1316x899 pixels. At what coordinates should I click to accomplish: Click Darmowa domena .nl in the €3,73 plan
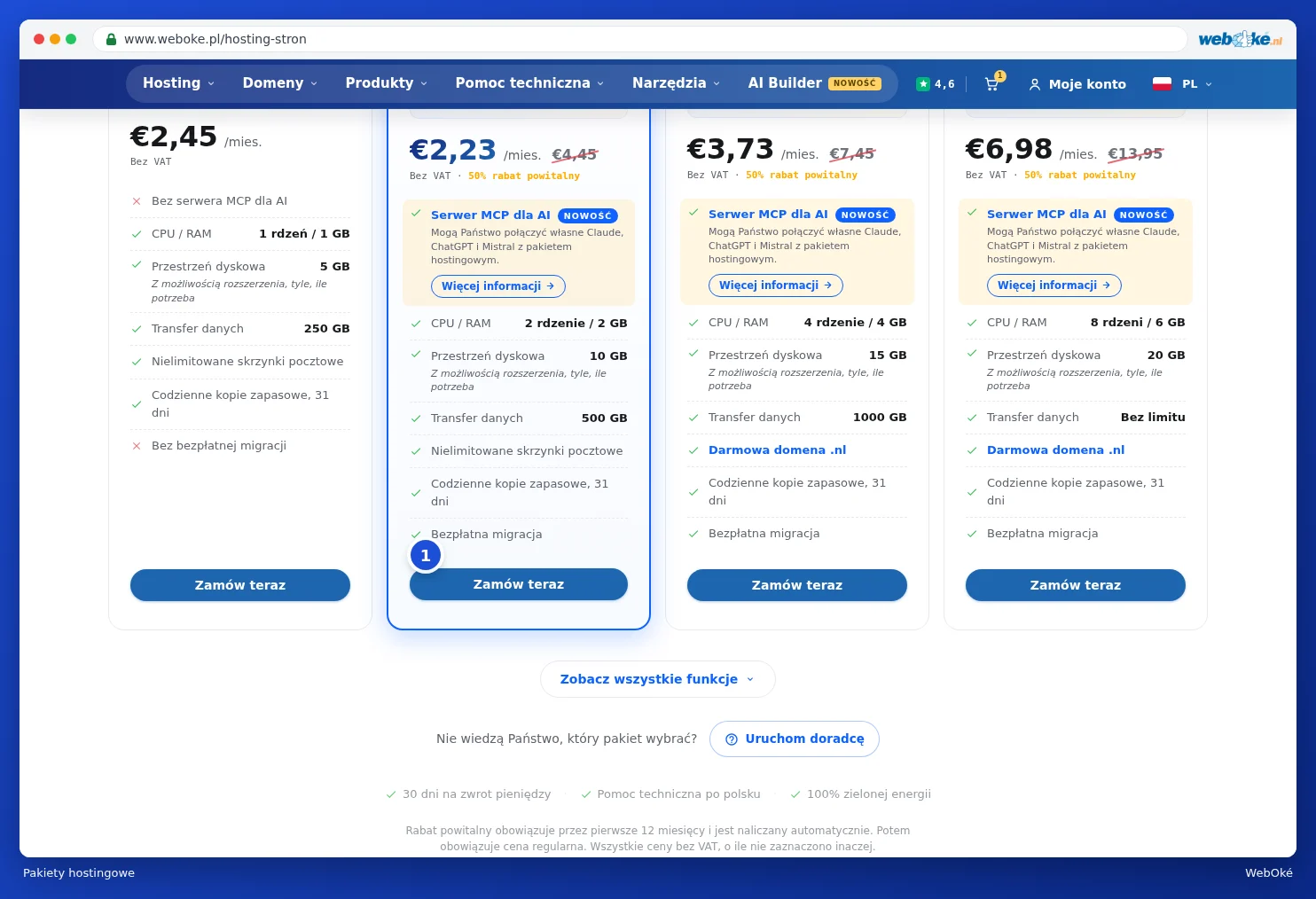click(x=778, y=450)
